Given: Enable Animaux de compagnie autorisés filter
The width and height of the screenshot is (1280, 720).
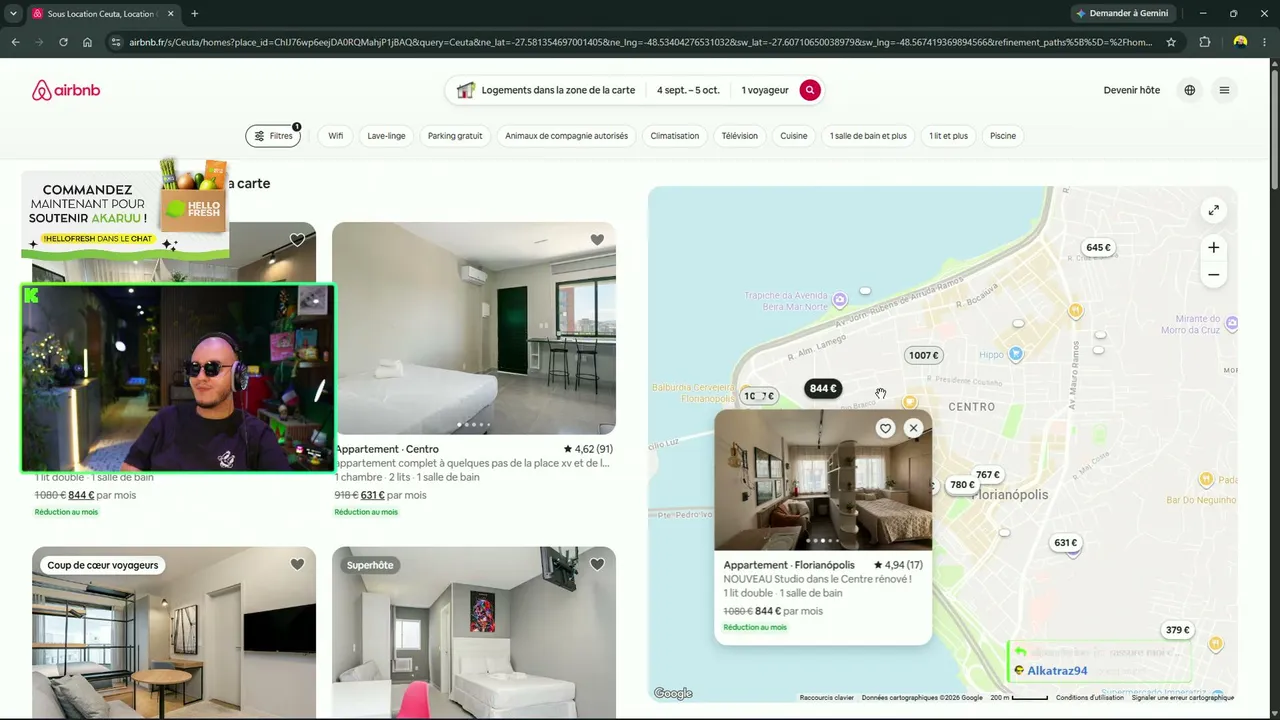Looking at the screenshot, I should (566, 136).
